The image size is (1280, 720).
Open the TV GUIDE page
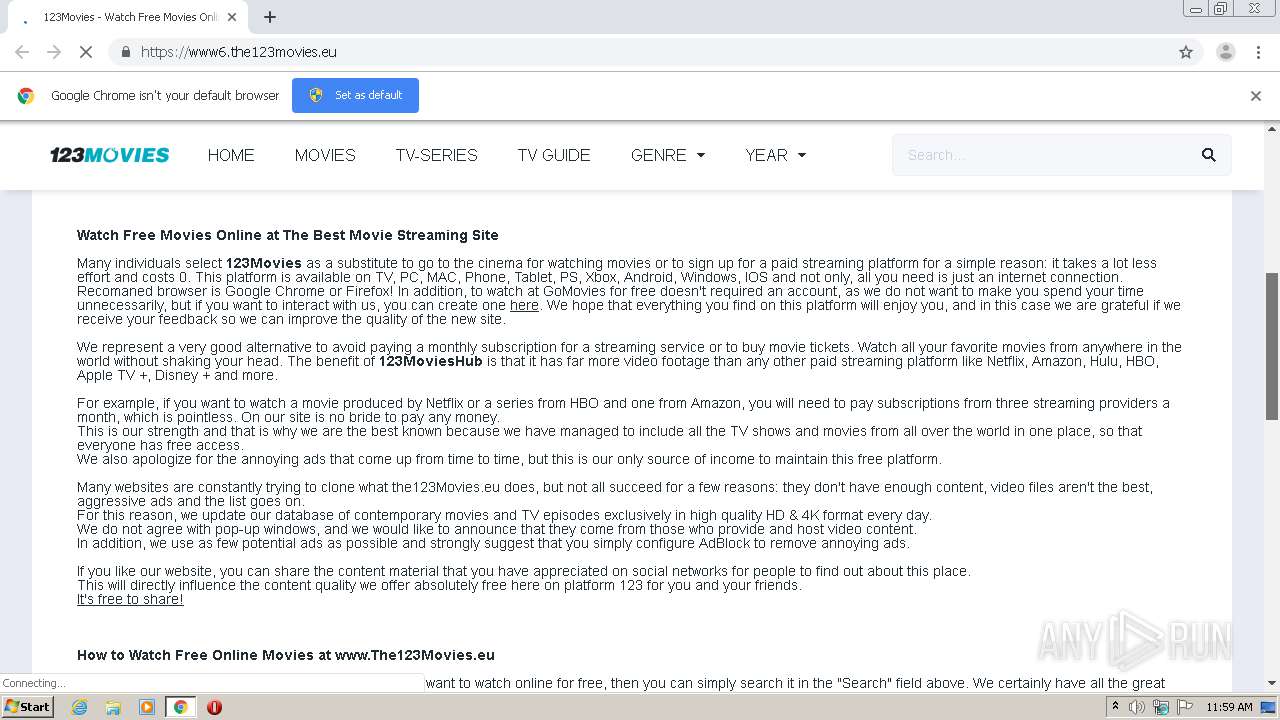[554, 155]
